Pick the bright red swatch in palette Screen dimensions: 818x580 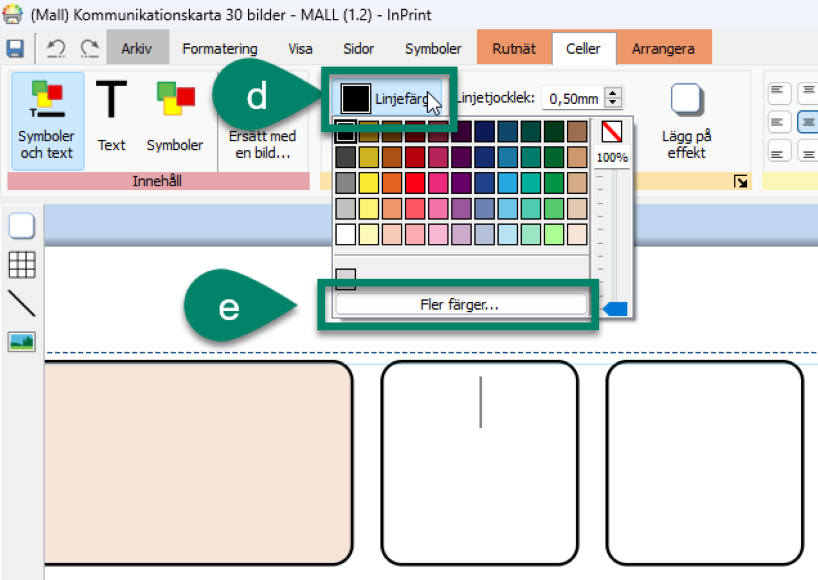coord(413,183)
